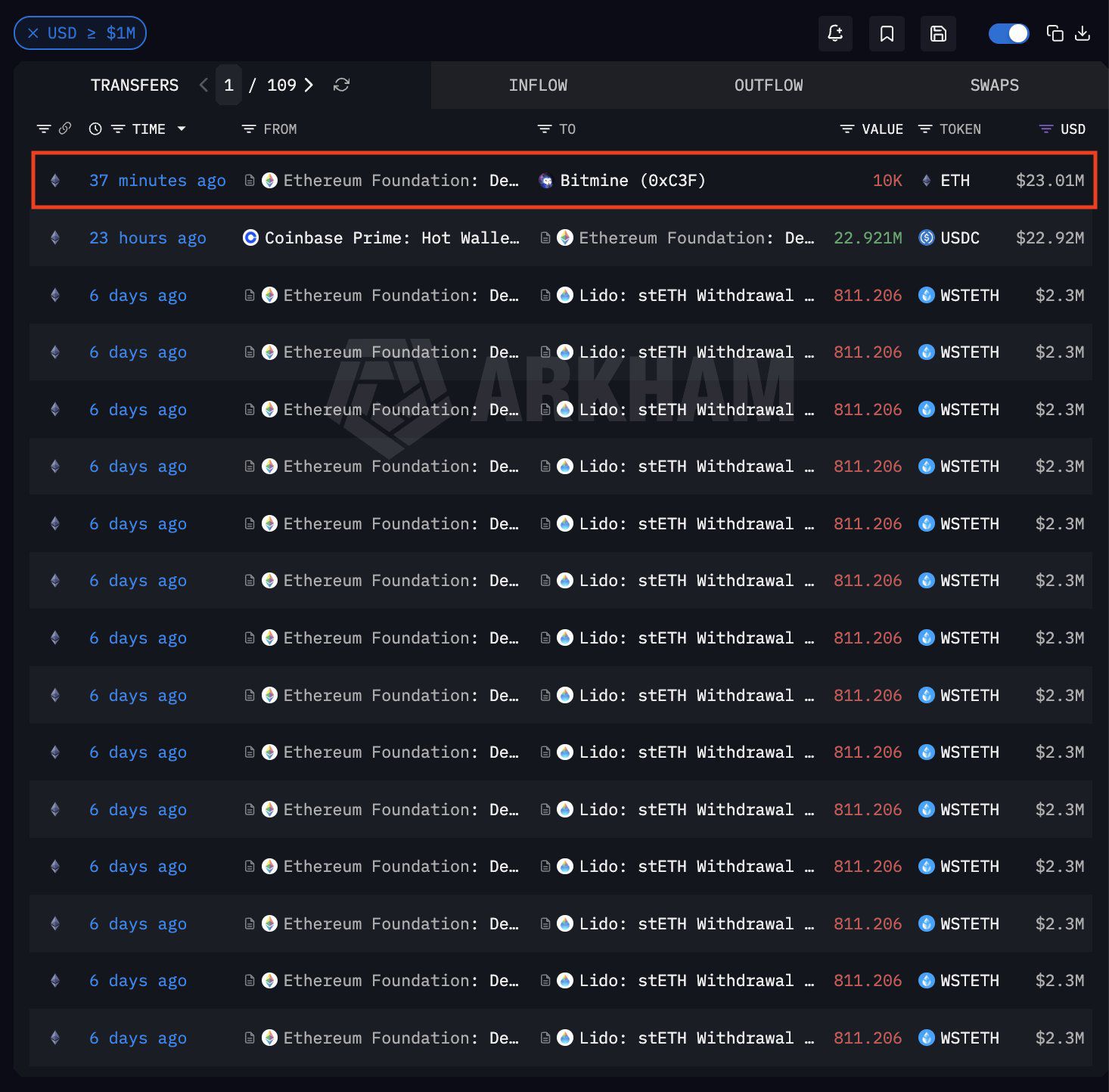The image size is (1109, 1092).
Task: Open the USD column filter
Action: point(1046,129)
